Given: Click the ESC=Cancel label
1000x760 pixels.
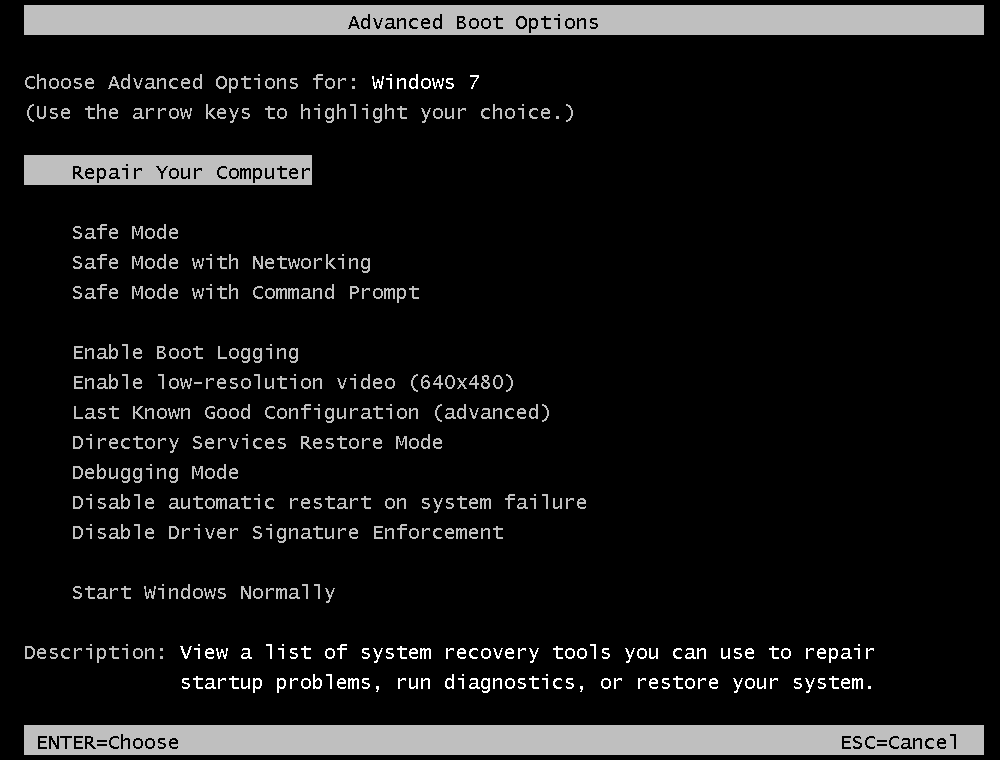Looking at the screenshot, I should click(x=899, y=742).
